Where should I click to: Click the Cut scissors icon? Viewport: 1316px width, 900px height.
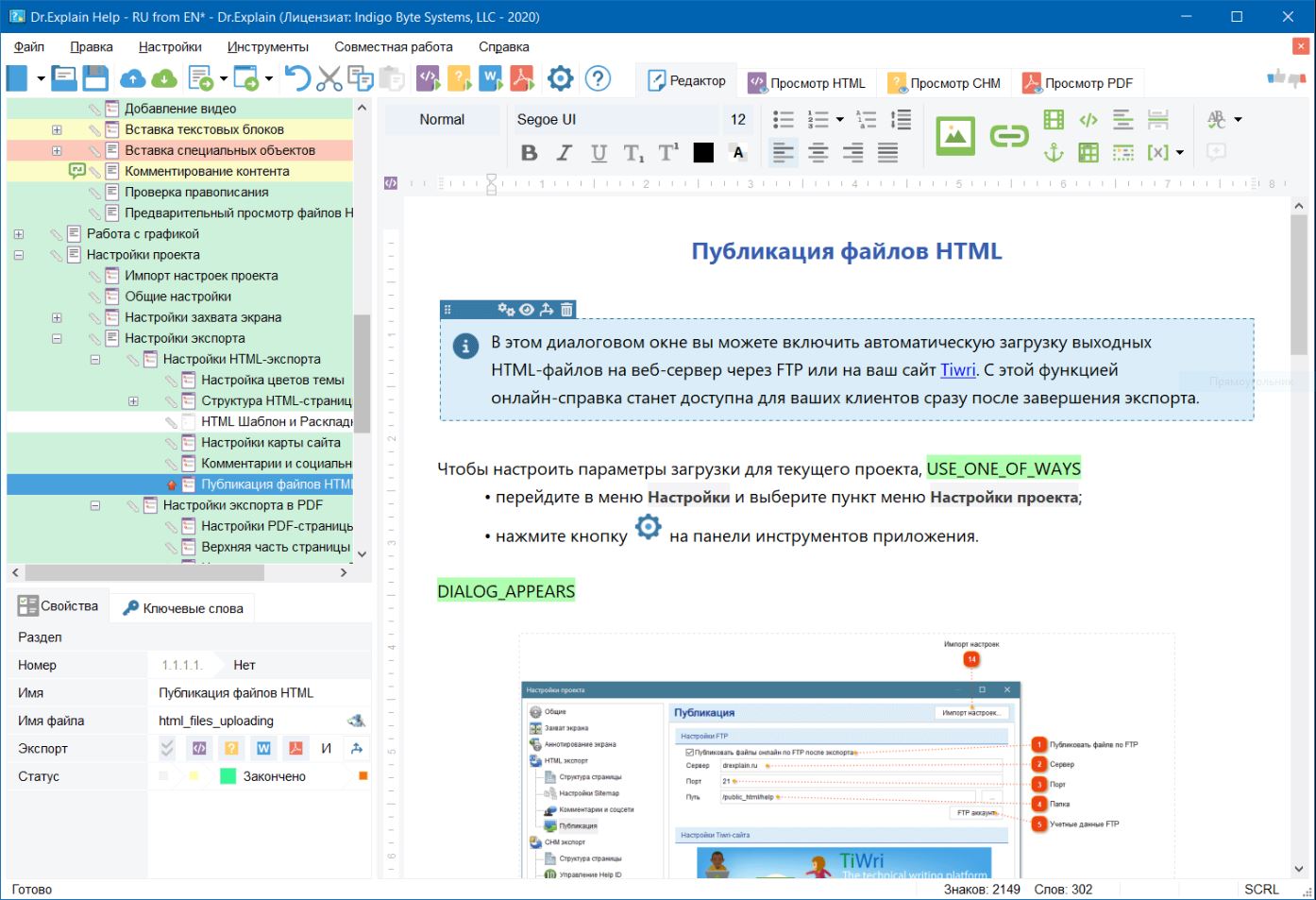pyautogui.click(x=329, y=78)
